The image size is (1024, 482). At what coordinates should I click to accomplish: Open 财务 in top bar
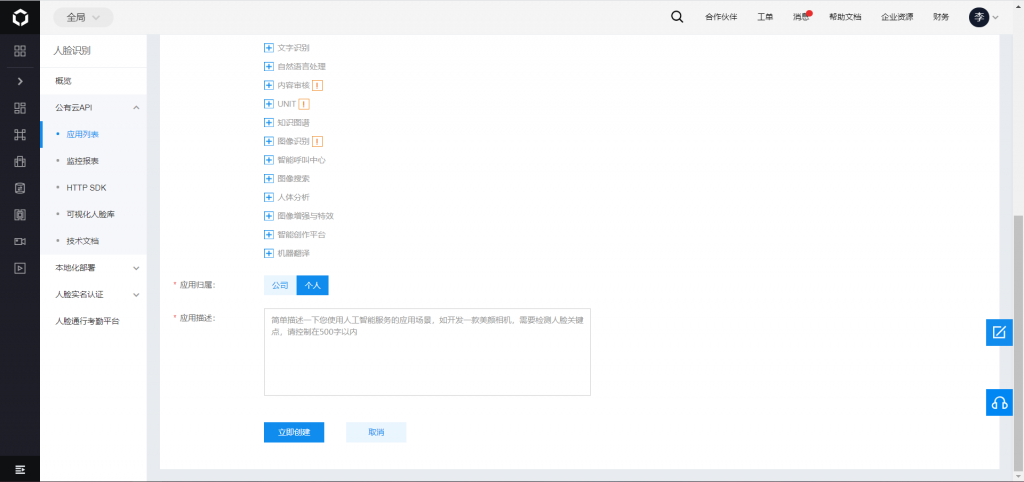[x=941, y=18]
